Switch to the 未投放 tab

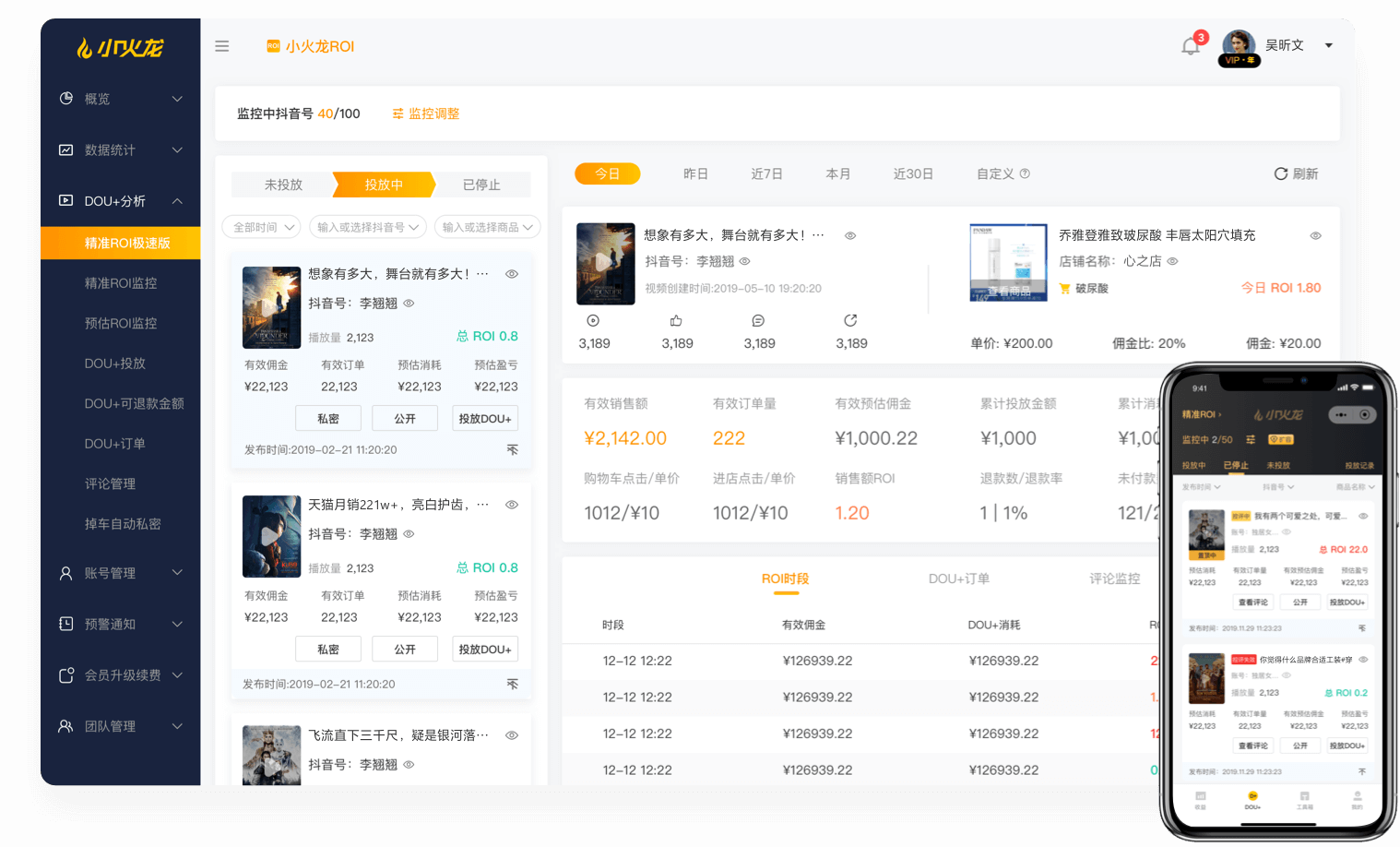tap(283, 185)
